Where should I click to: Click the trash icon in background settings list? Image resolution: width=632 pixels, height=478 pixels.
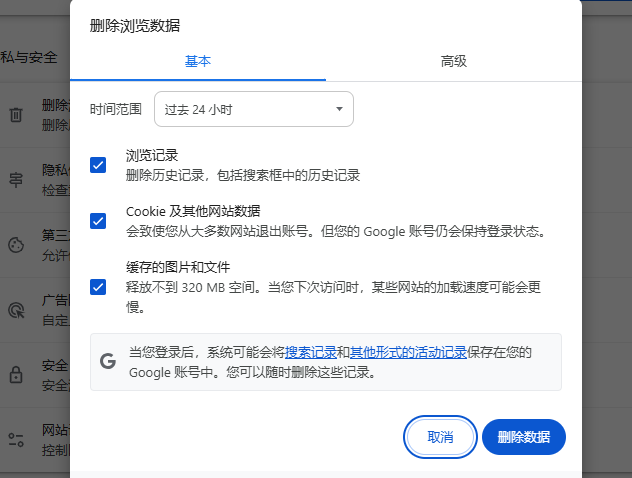pyautogui.click(x=16, y=114)
